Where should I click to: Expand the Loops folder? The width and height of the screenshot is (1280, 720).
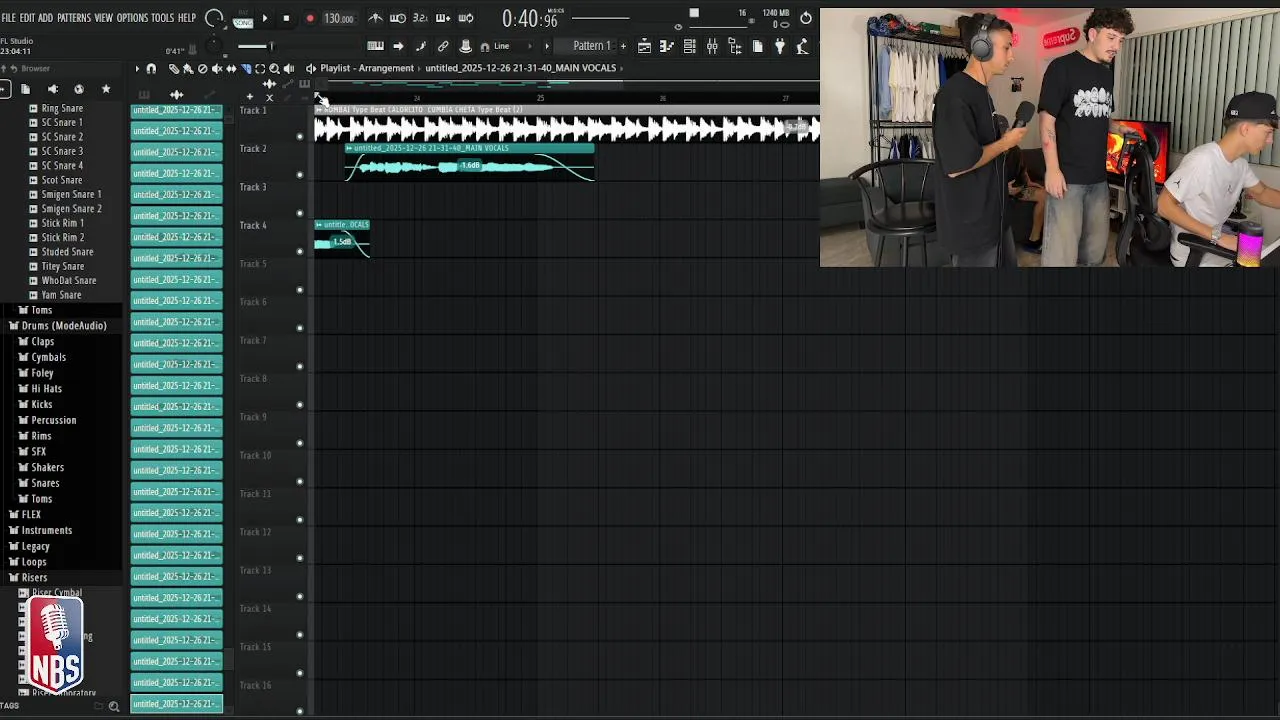click(x=28, y=562)
